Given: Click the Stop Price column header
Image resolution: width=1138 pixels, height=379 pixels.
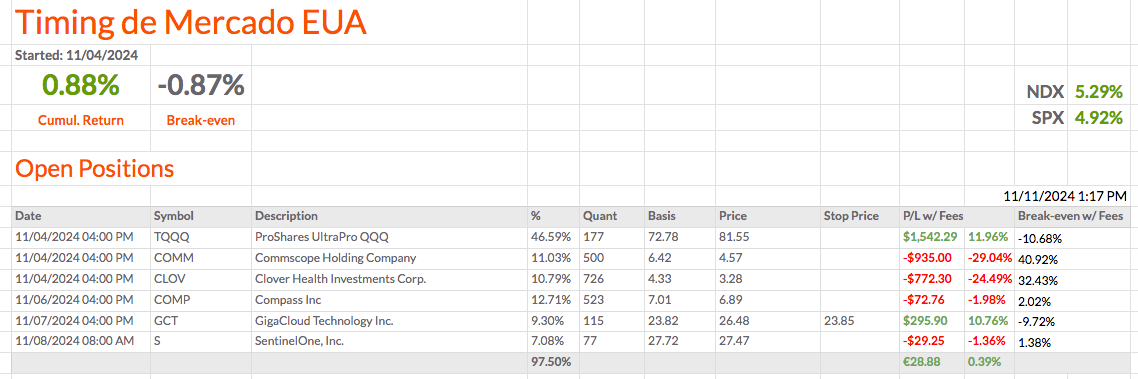Looking at the screenshot, I should 851,216.
